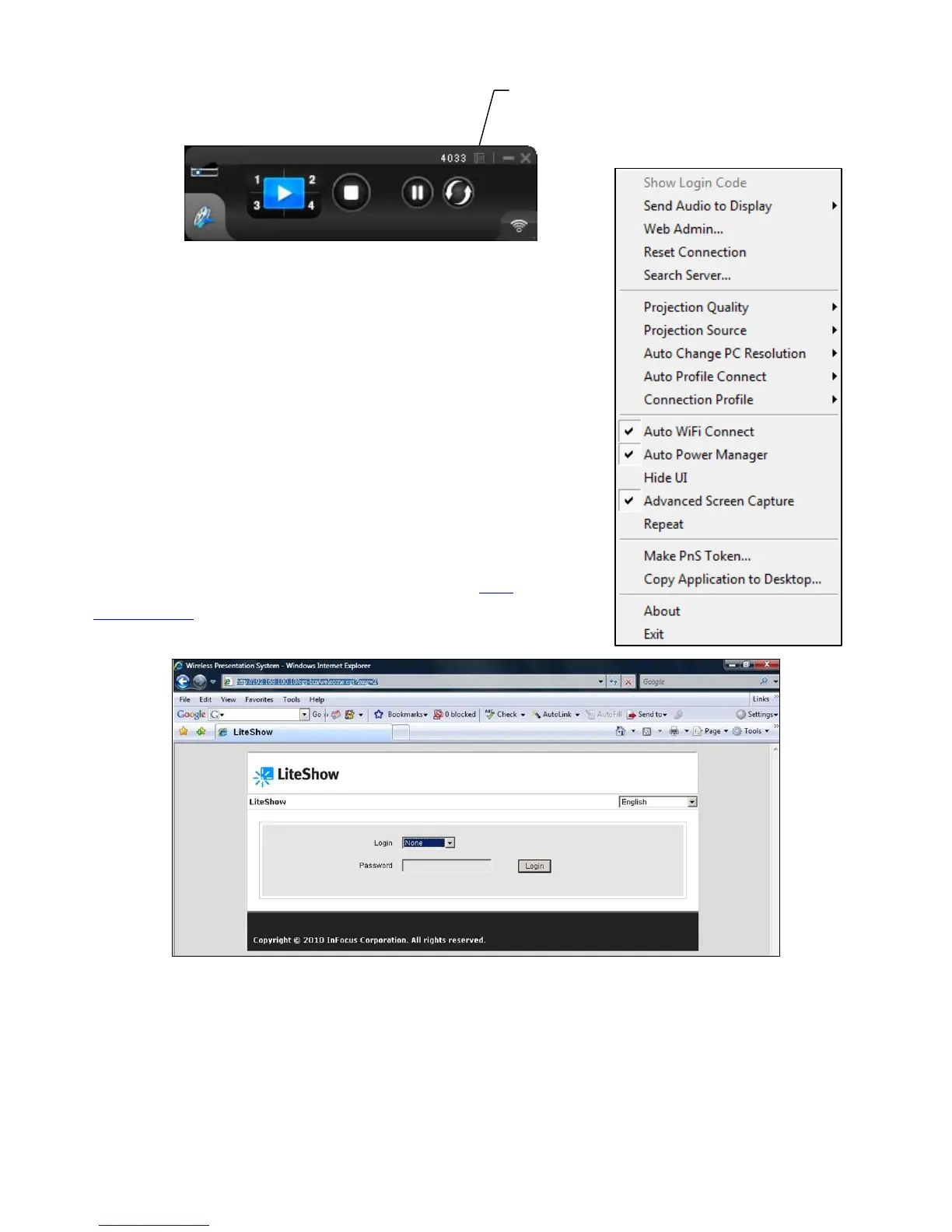
Task: Go back in Internet Explorer
Action: tap(183, 681)
